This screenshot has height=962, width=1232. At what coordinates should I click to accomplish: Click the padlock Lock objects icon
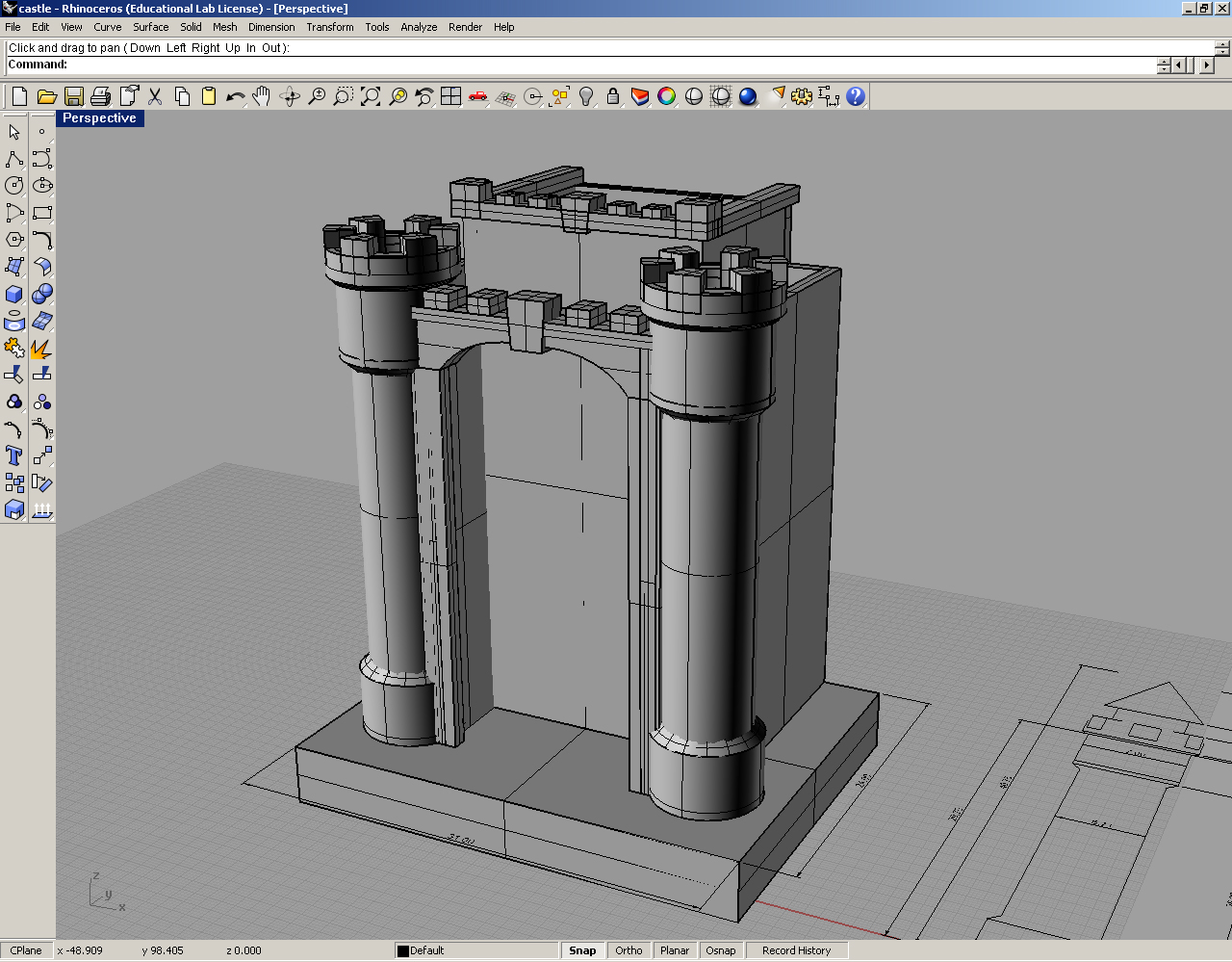point(612,96)
